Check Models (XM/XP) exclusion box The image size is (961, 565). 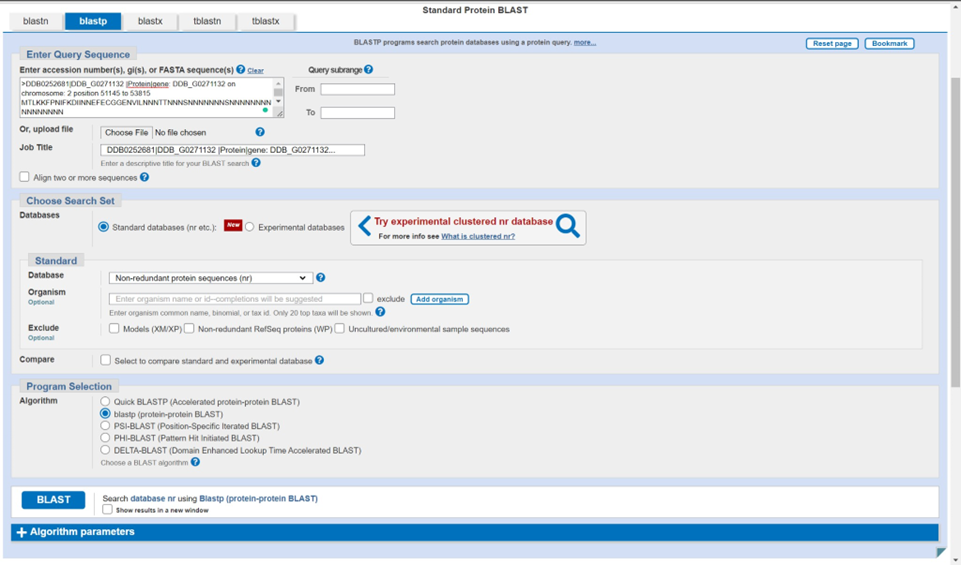pyautogui.click(x=114, y=328)
